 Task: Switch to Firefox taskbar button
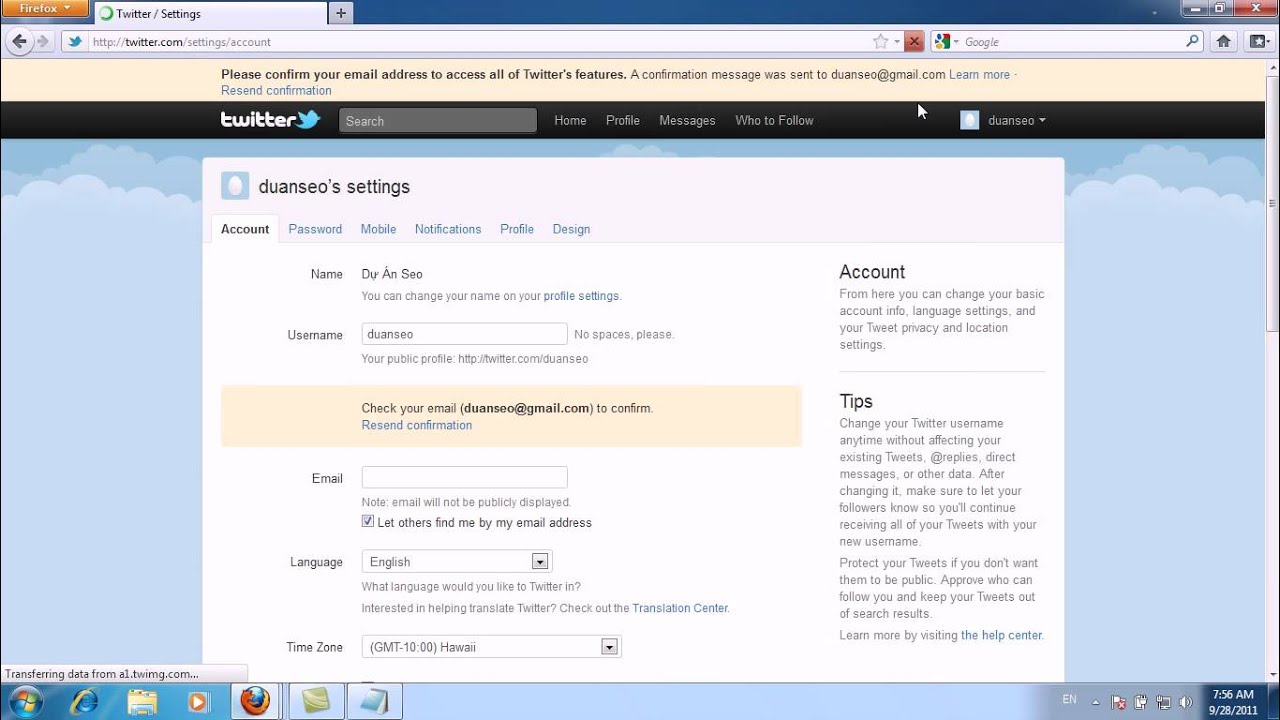tap(255, 702)
